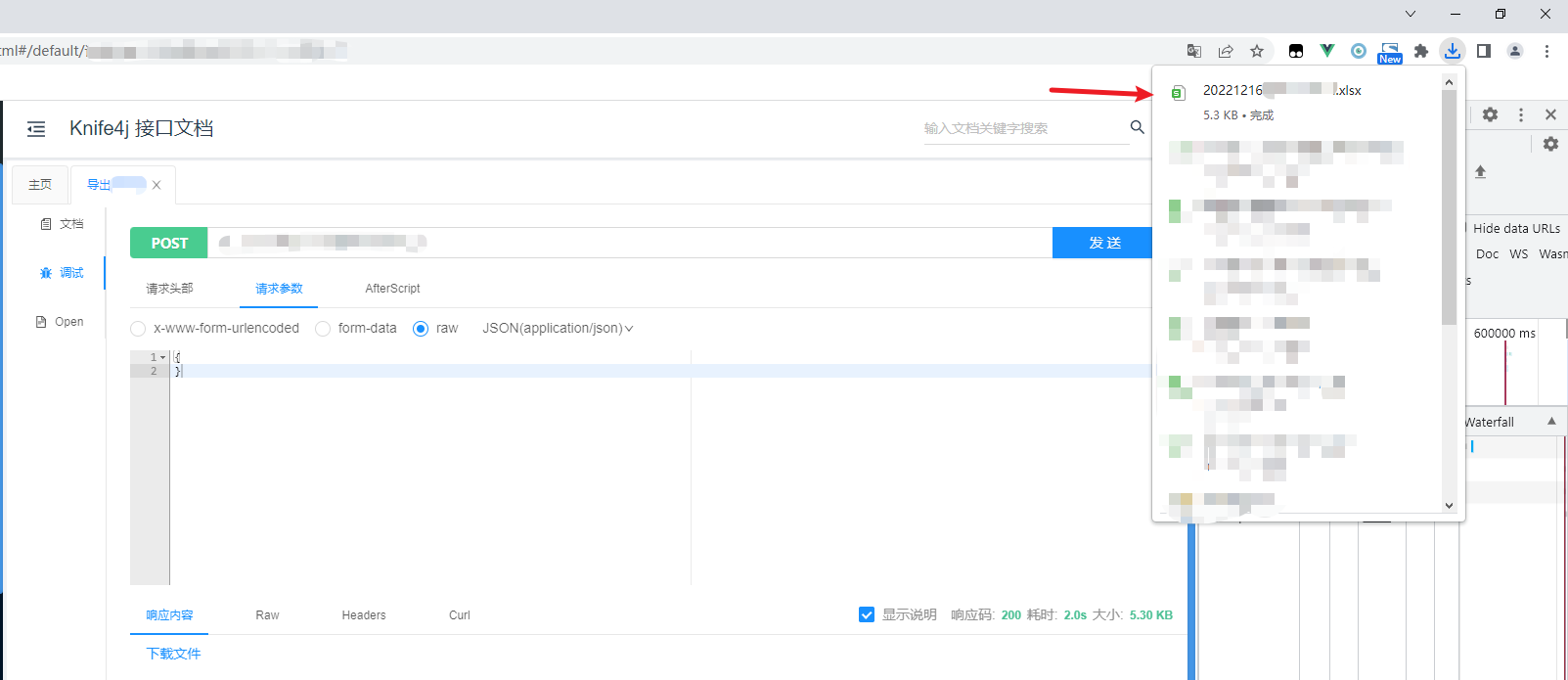Open JSON(application/json) content type dropdown
The image size is (1568, 680).
[x=558, y=329]
